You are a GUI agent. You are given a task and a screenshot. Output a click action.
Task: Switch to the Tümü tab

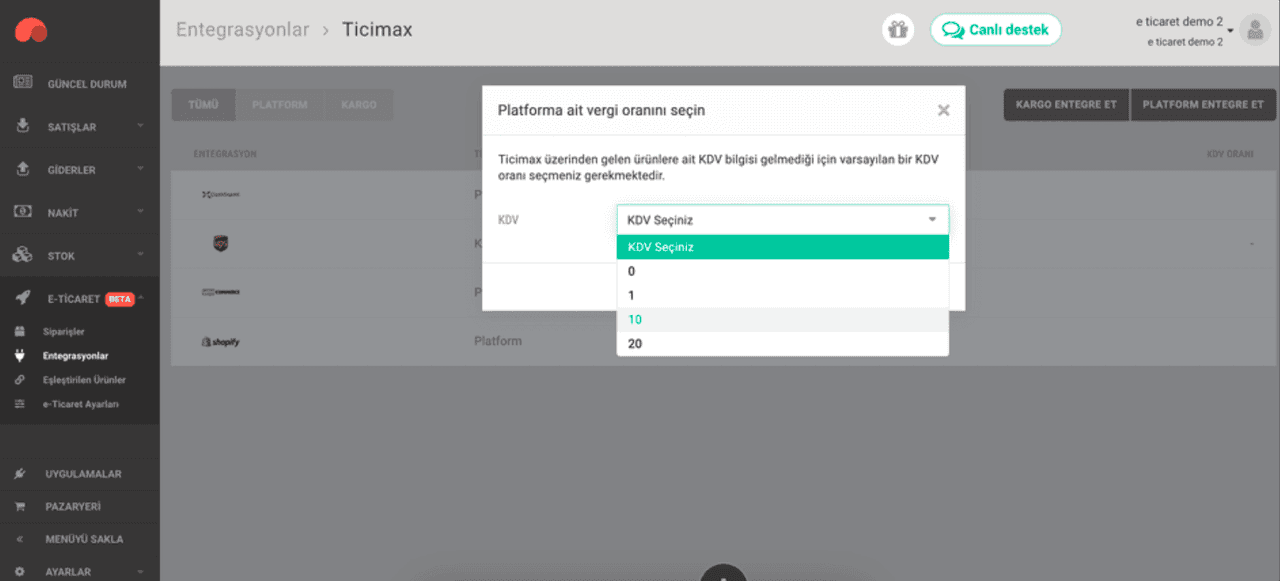(x=203, y=105)
